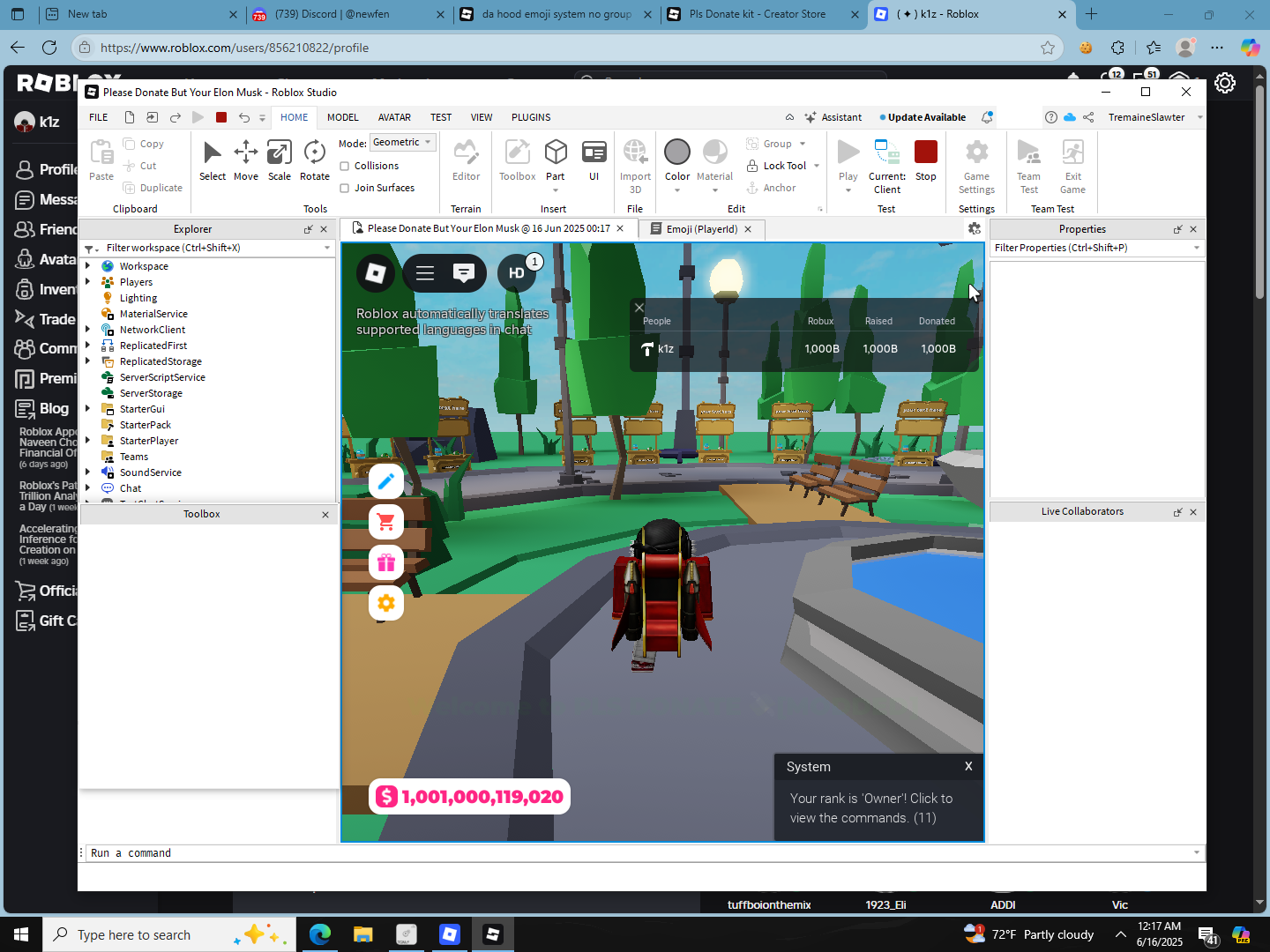Switch to the VIEW ribbon tab
The image size is (1270, 952).
tap(482, 117)
